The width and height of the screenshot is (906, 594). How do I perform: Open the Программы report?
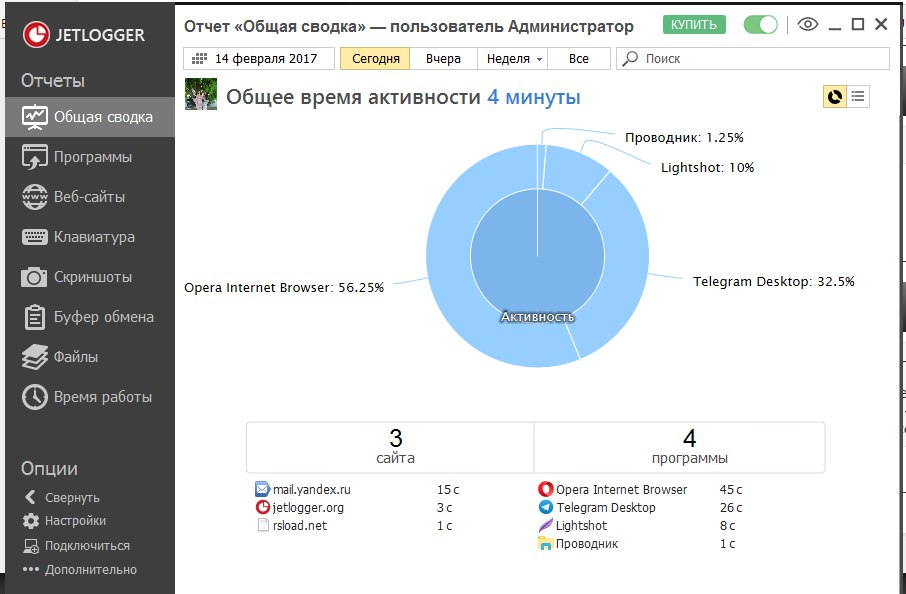90,157
